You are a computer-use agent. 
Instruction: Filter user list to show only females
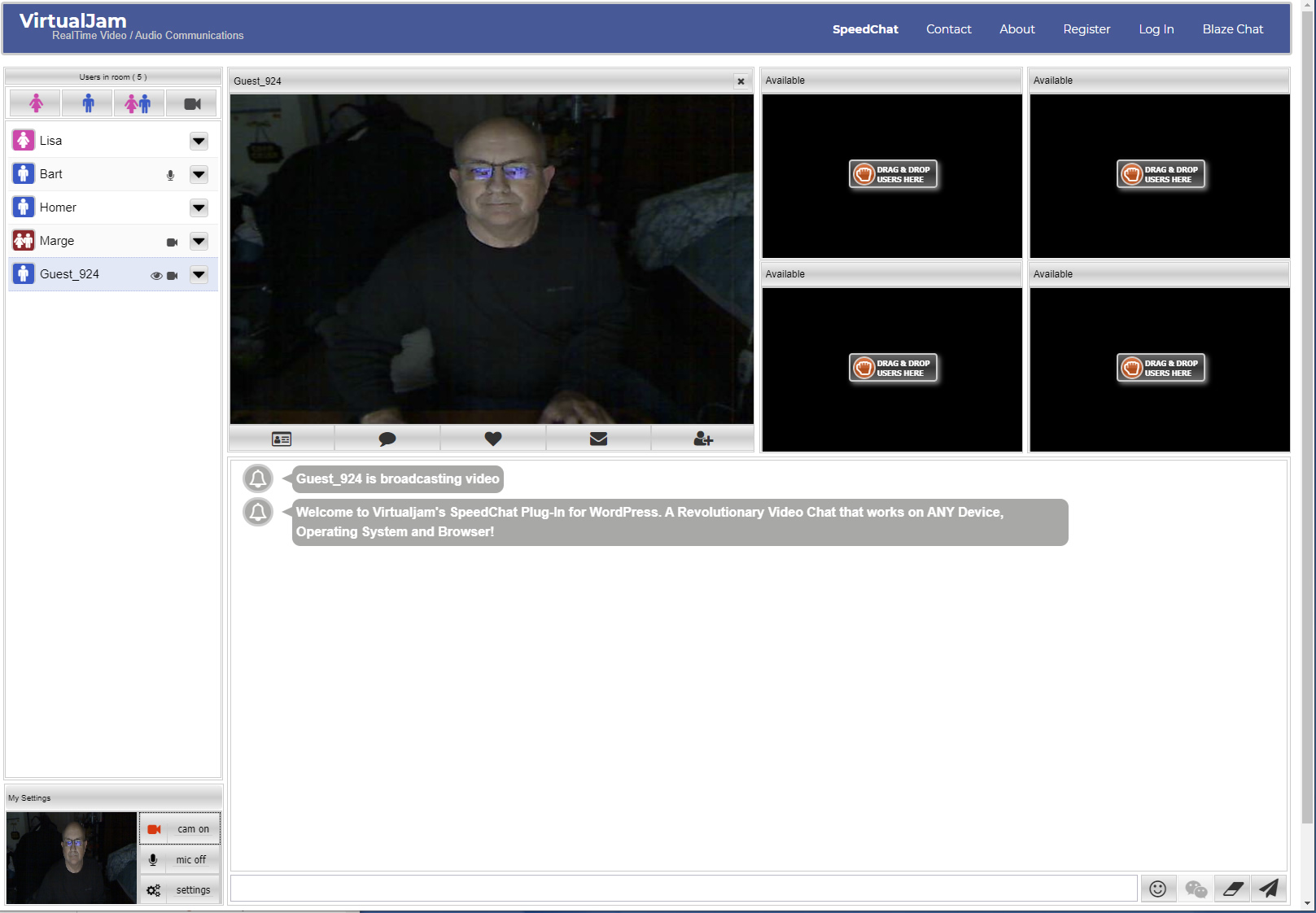coord(34,103)
